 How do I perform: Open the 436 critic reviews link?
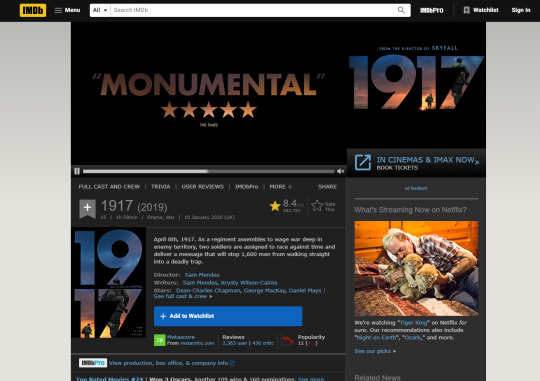pos(263,343)
